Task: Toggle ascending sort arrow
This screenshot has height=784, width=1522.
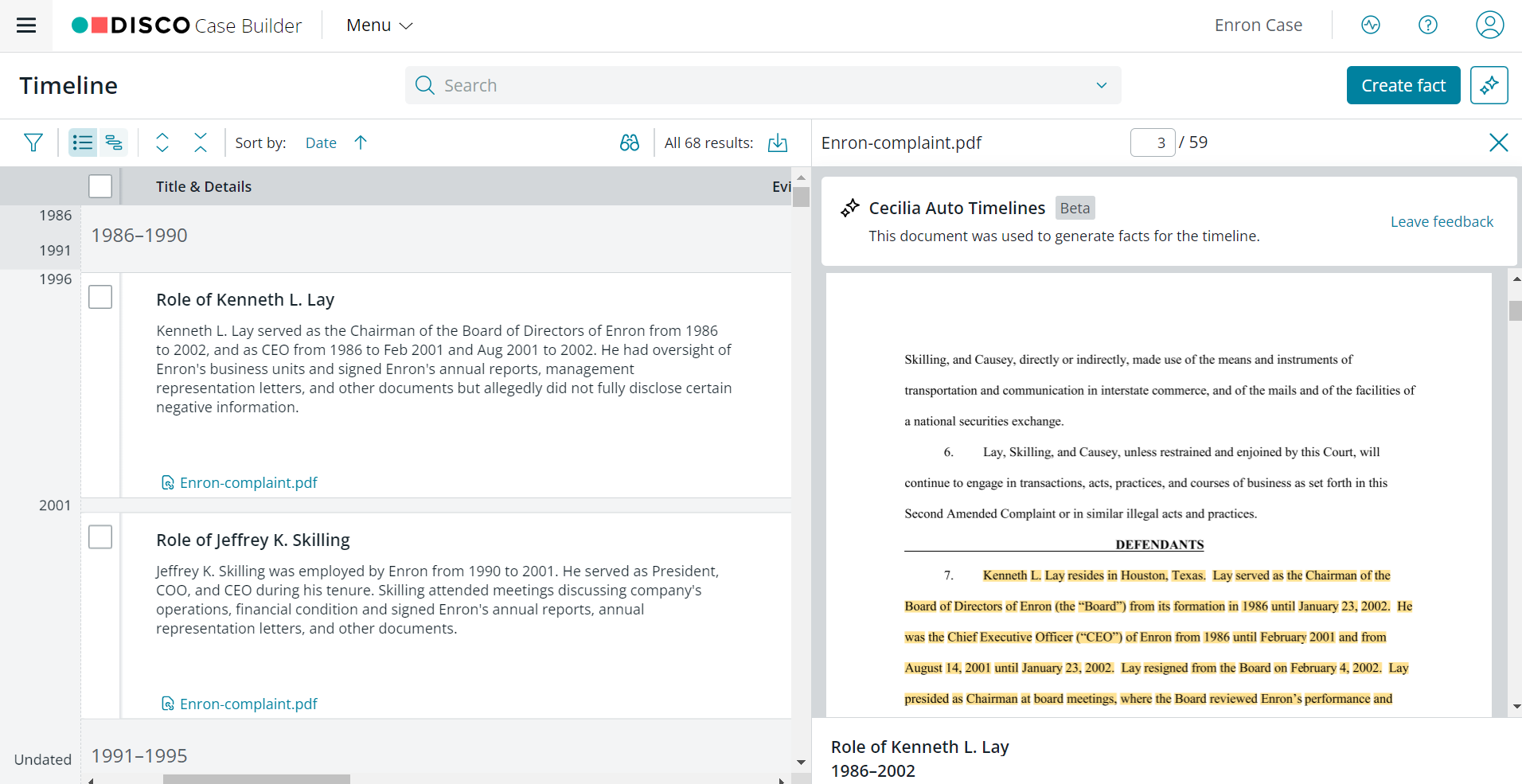Action: 361,142
